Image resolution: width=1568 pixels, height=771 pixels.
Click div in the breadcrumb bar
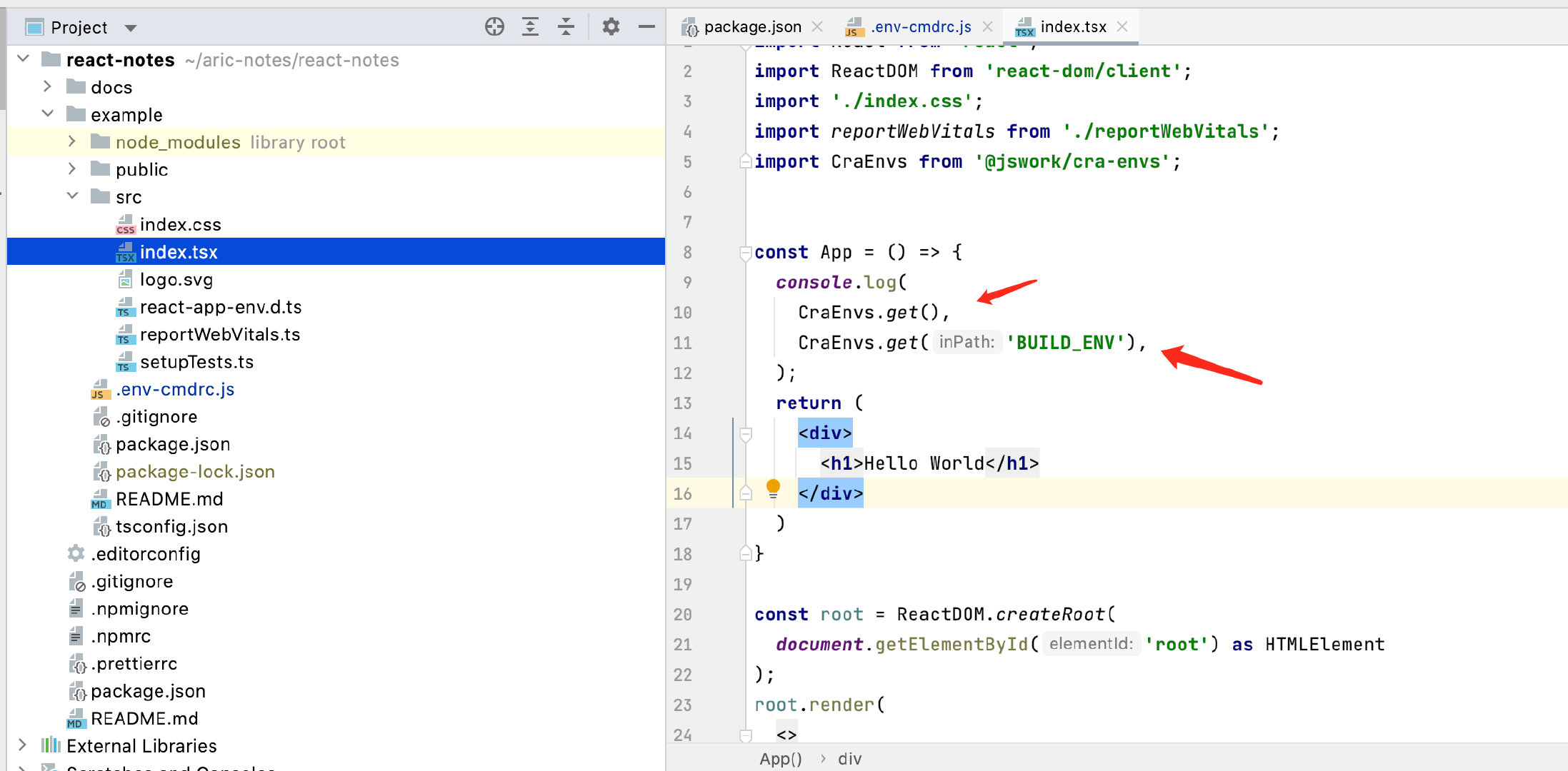[x=849, y=758]
